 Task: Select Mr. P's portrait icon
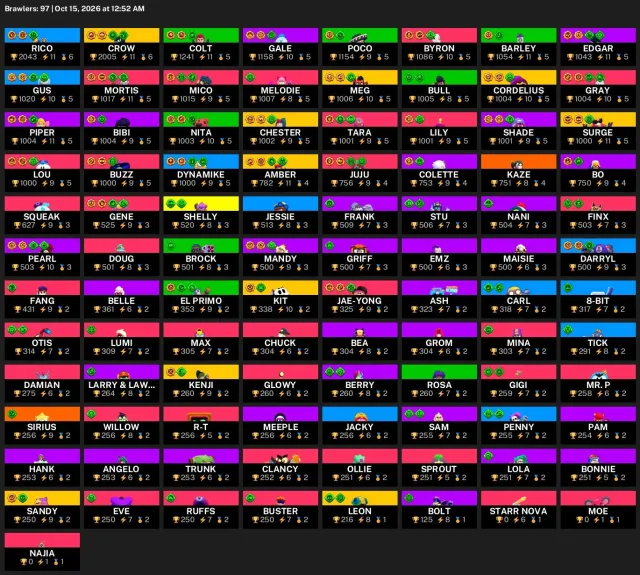(600, 375)
